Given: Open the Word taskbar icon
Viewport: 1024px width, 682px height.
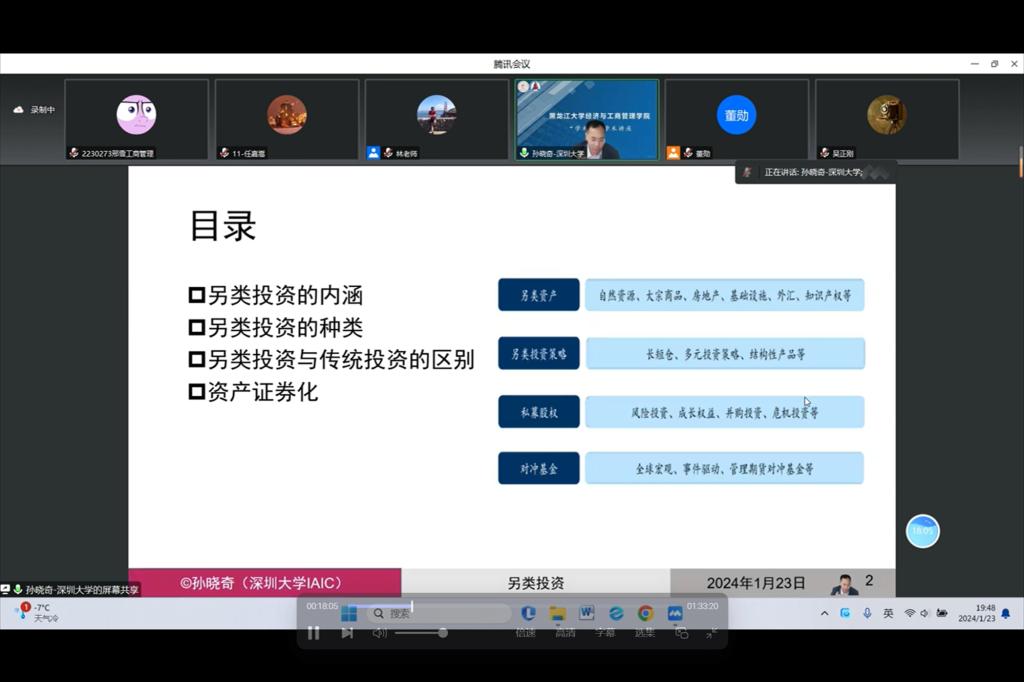Looking at the screenshot, I should pos(586,613).
